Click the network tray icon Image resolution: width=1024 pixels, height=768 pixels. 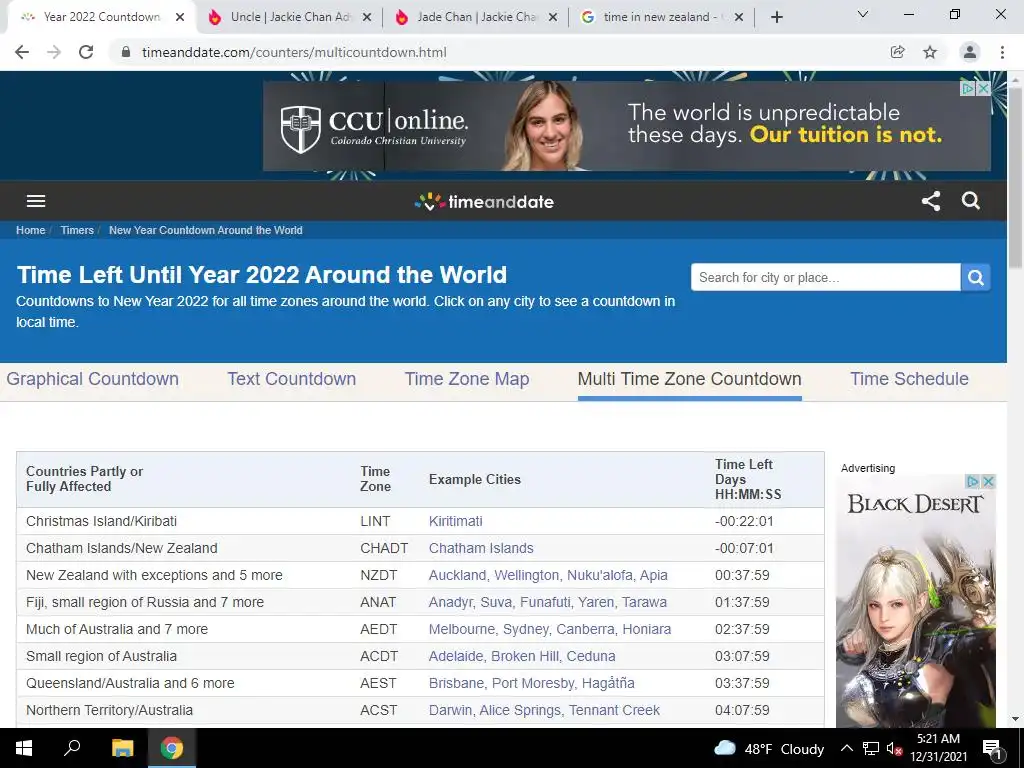(x=871, y=749)
